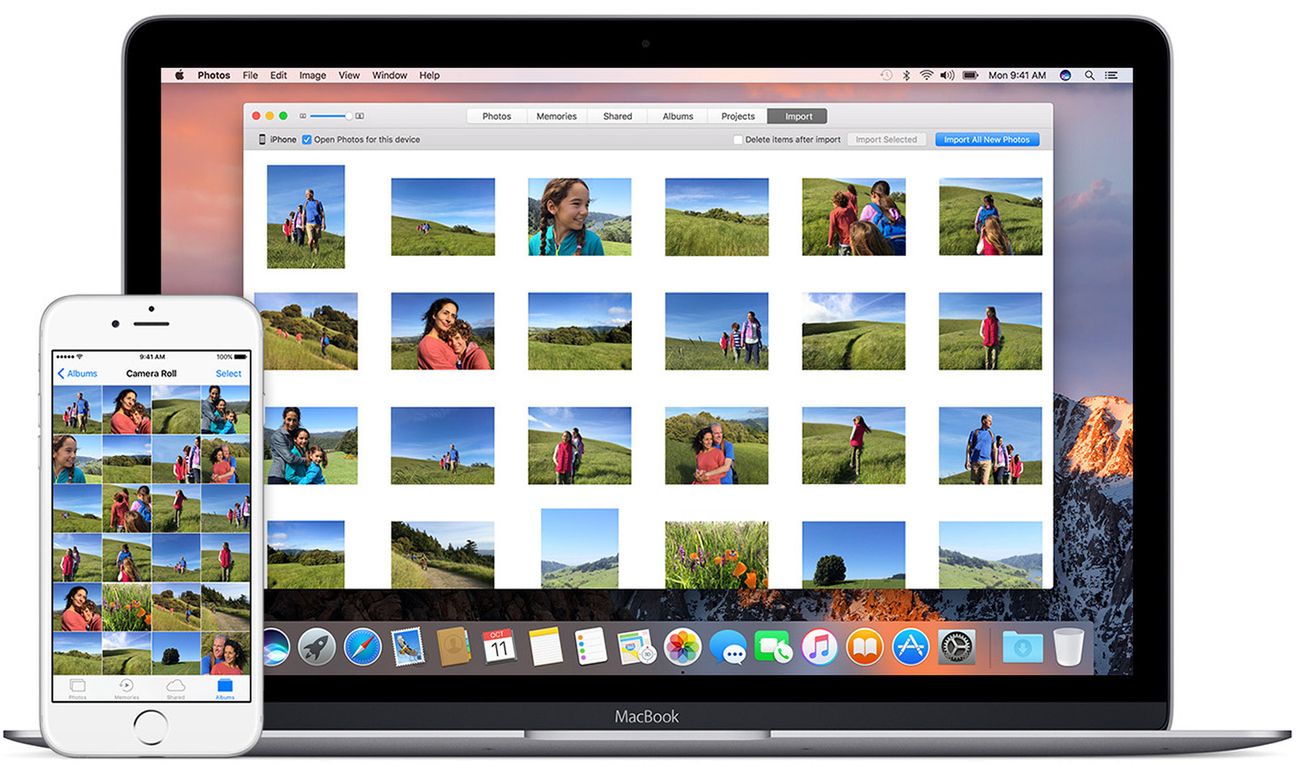Open Spotlight search magnifier
Screen dimensions: 1296x764
click(1090, 75)
